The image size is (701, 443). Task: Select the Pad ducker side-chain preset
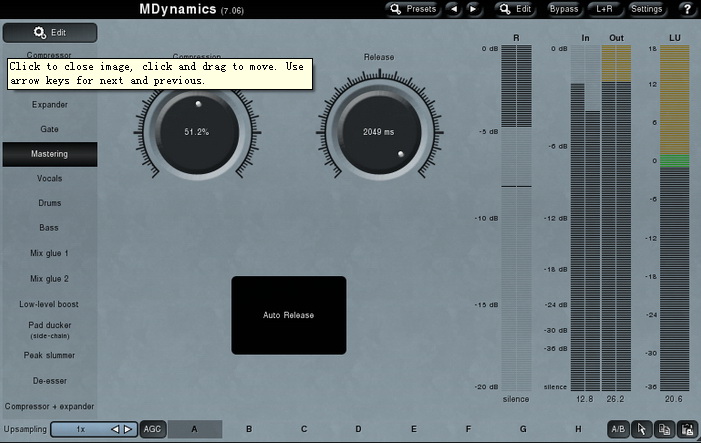[x=50, y=330]
